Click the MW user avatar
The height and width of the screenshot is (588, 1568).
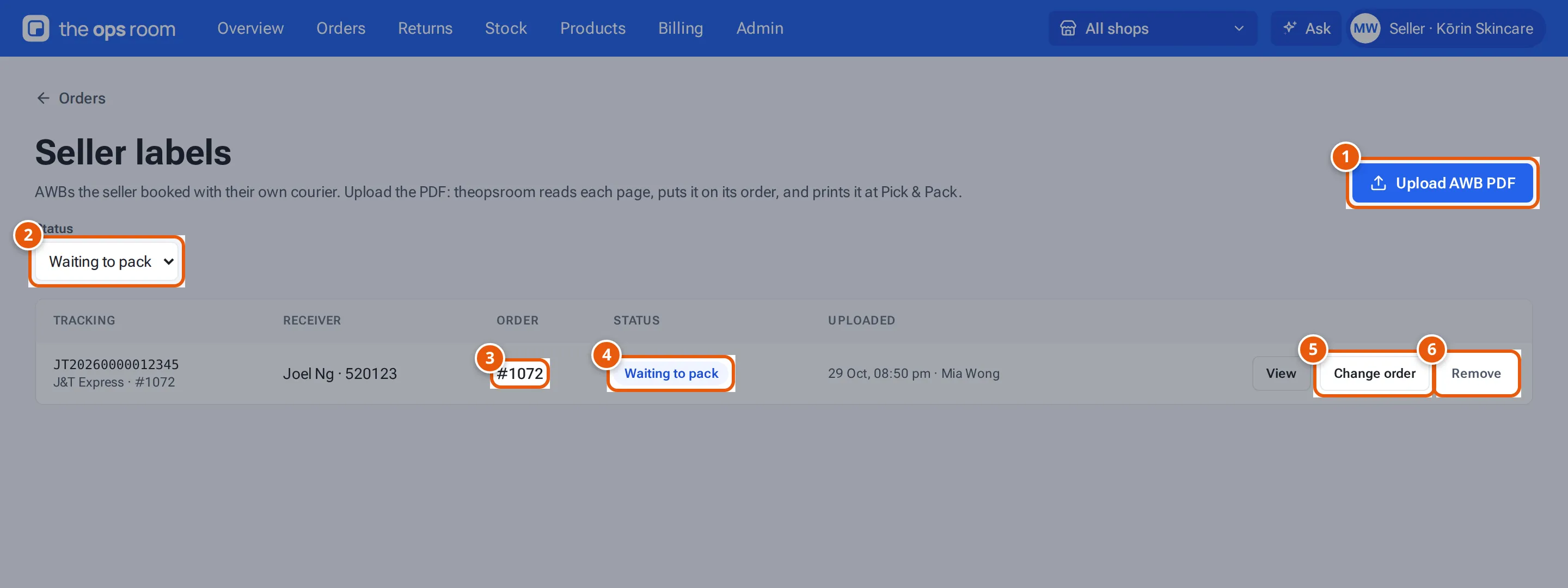(1365, 28)
